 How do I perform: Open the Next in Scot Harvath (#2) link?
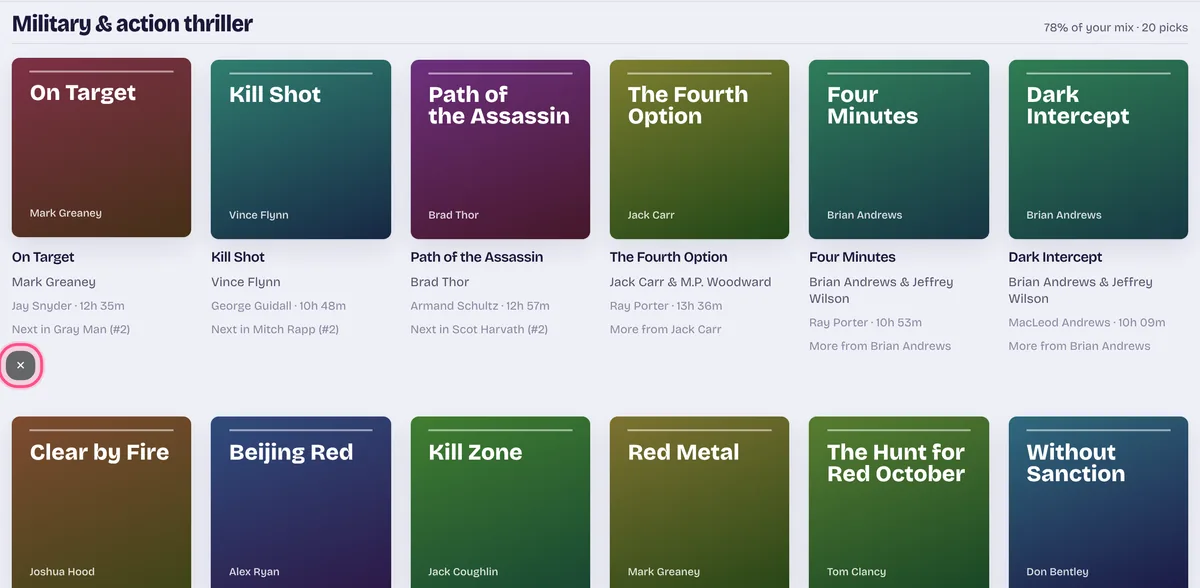coord(479,329)
